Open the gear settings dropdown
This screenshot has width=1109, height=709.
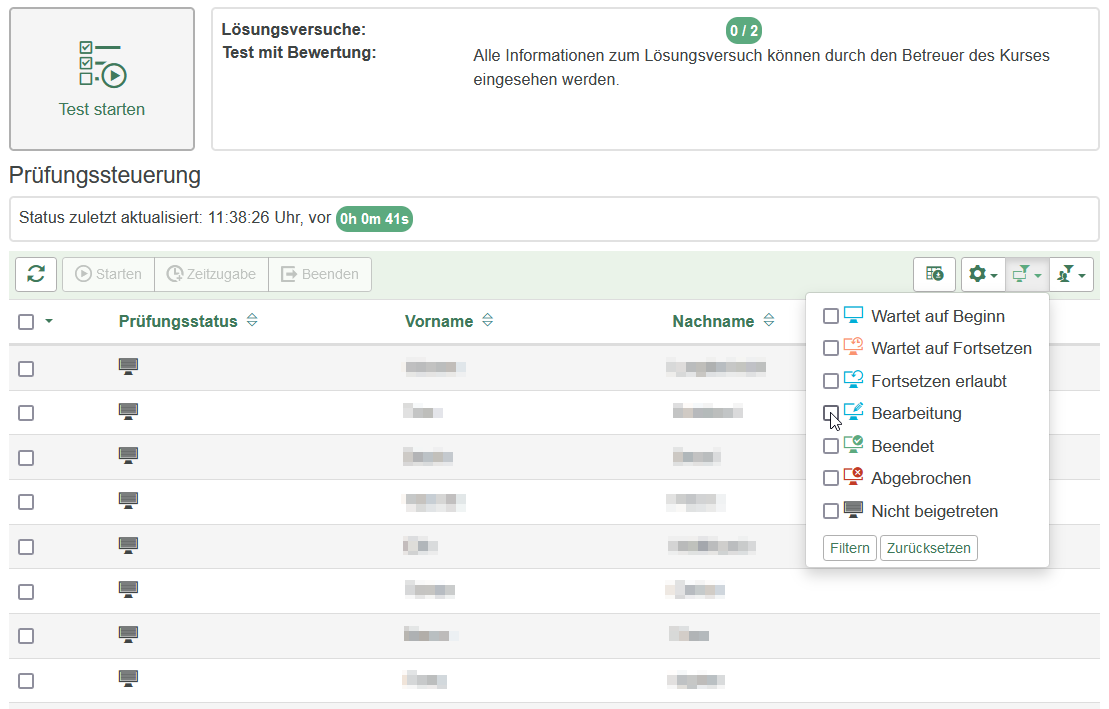pyautogui.click(x=983, y=274)
